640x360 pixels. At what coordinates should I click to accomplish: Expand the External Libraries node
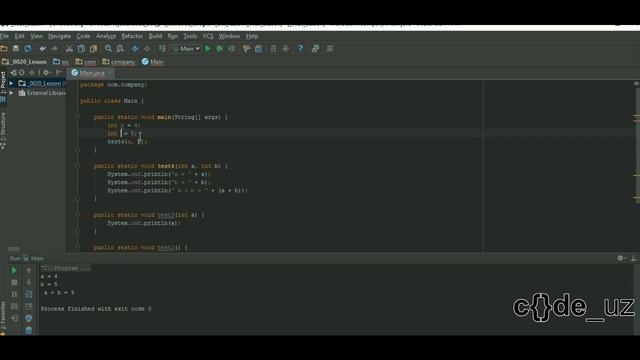(11, 93)
